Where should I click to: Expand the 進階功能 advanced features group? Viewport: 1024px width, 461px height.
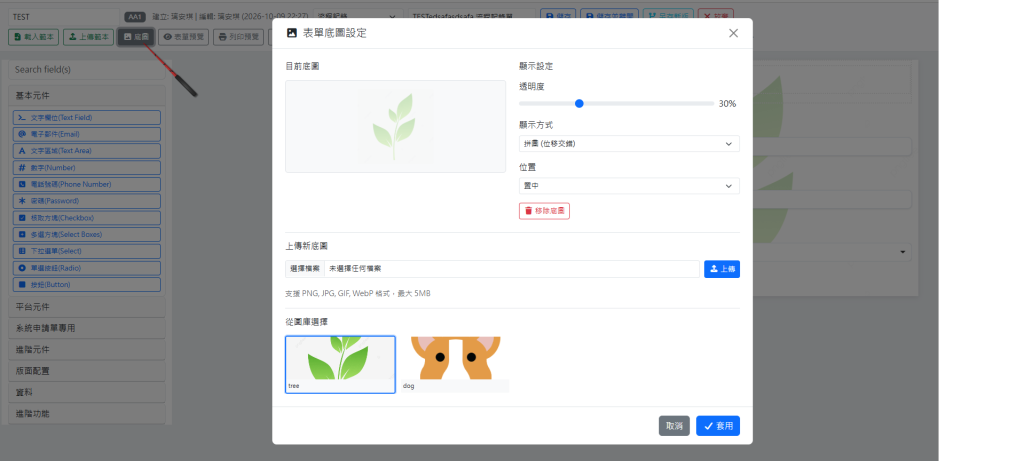pyautogui.click(x=87, y=413)
